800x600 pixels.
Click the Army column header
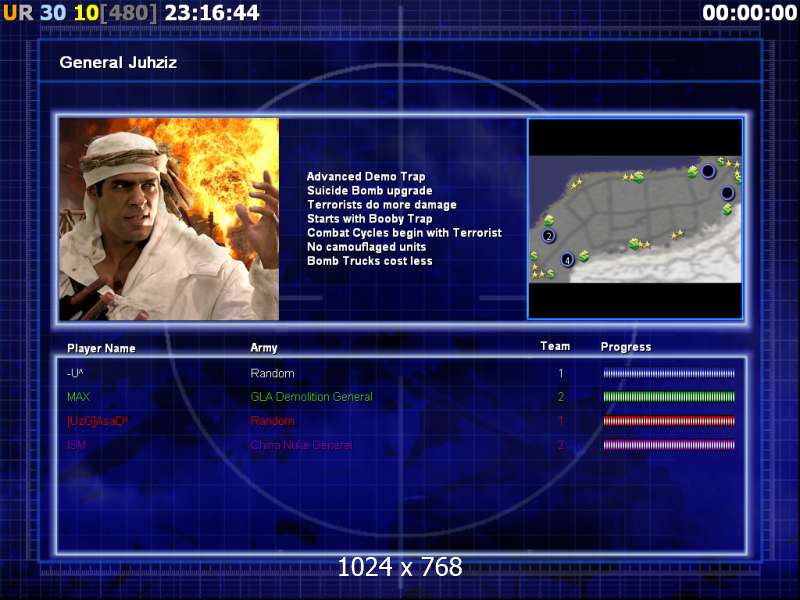(x=264, y=348)
